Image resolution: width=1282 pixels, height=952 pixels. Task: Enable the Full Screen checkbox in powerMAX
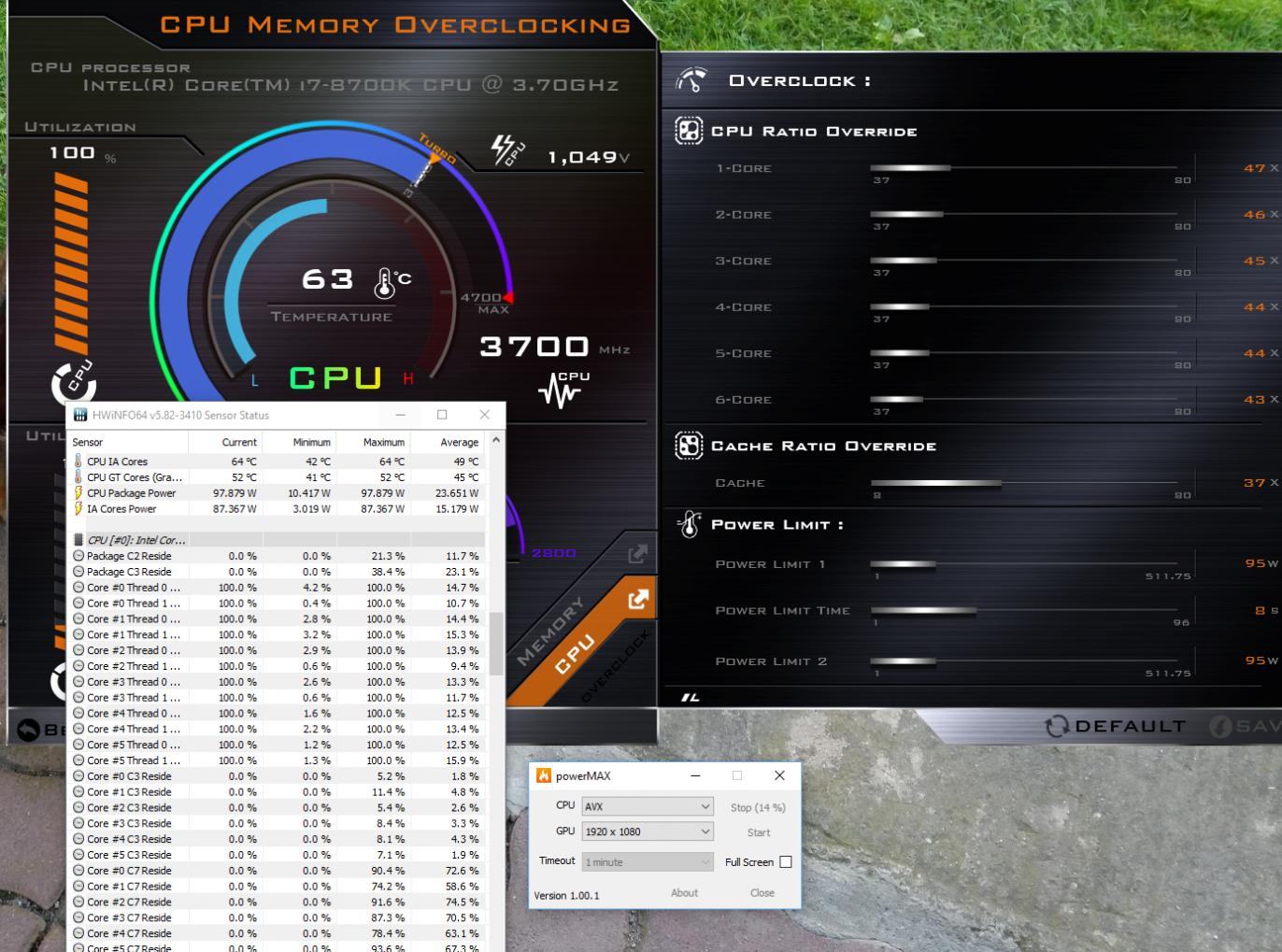[786, 862]
